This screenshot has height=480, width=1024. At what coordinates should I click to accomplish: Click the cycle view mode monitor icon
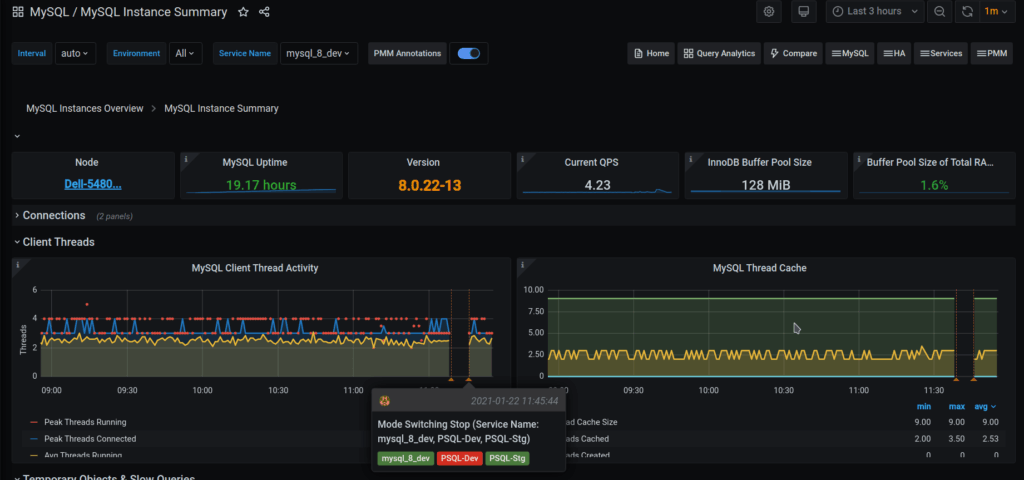click(802, 12)
